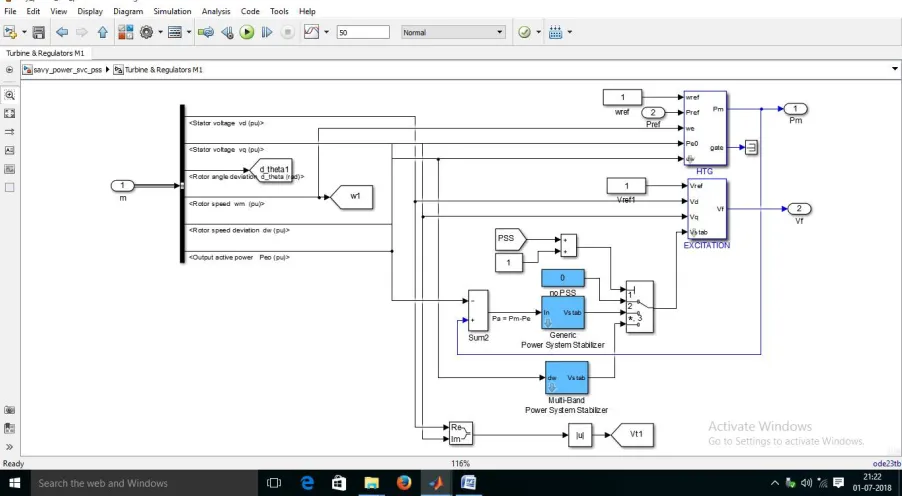Click the screenshot camera icon in palette

[x=9, y=410]
